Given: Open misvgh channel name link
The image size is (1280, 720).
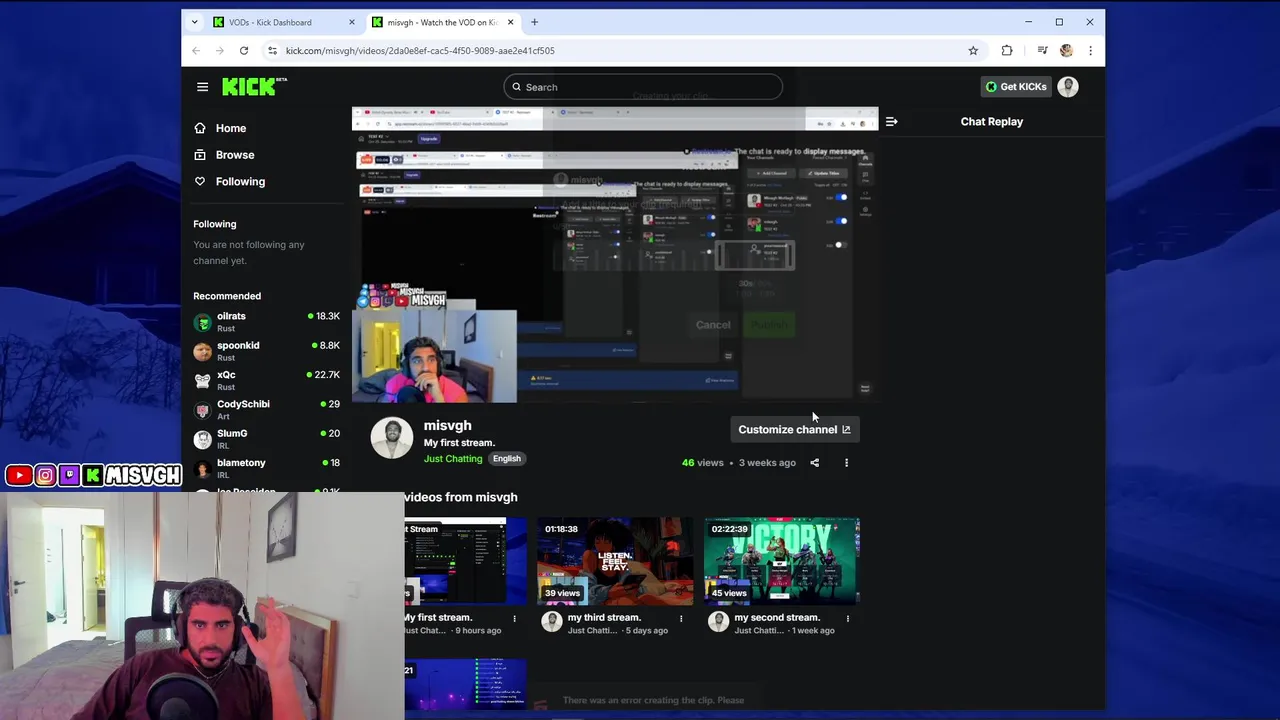Looking at the screenshot, I should [x=447, y=425].
